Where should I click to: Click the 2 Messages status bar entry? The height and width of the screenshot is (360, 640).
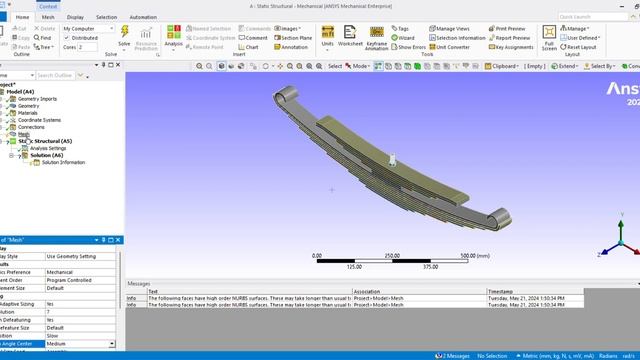tap(453, 356)
